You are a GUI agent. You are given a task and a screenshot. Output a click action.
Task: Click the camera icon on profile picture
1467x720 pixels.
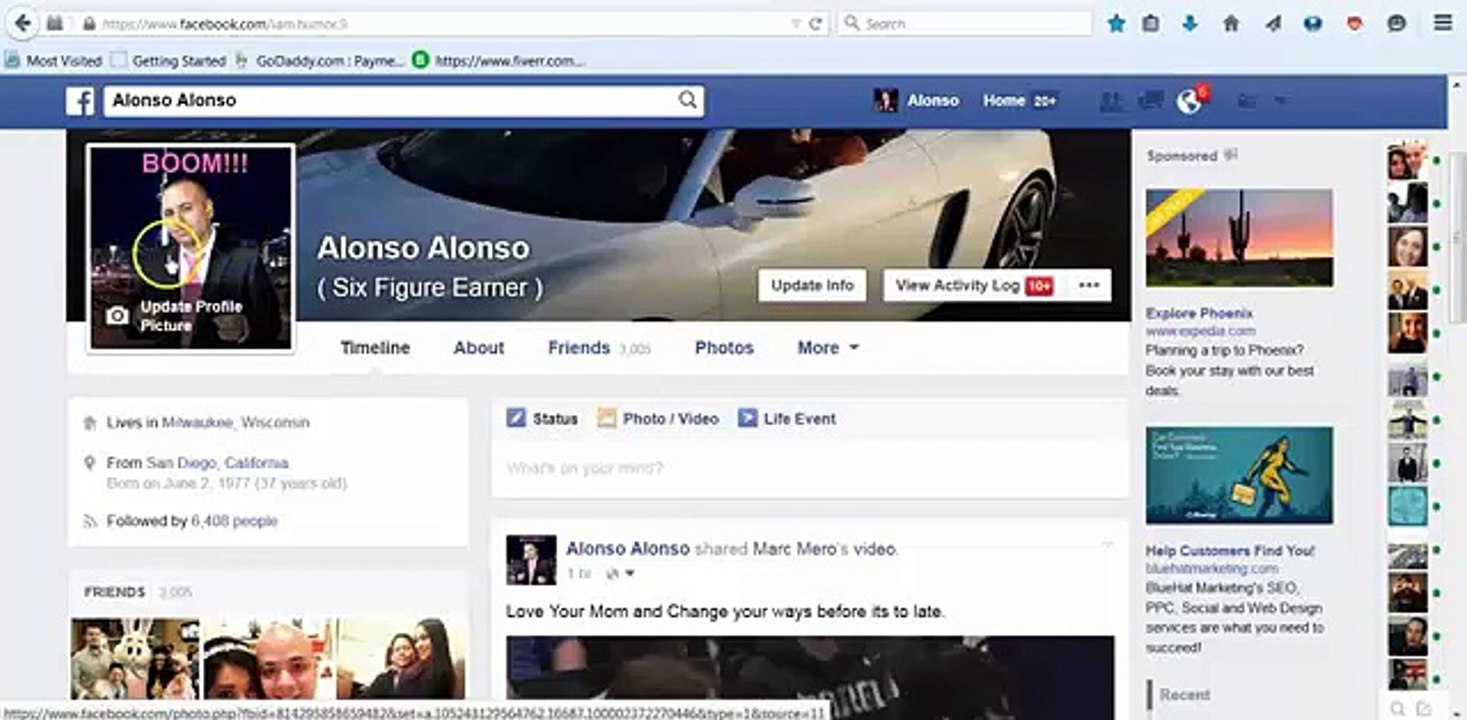118,316
